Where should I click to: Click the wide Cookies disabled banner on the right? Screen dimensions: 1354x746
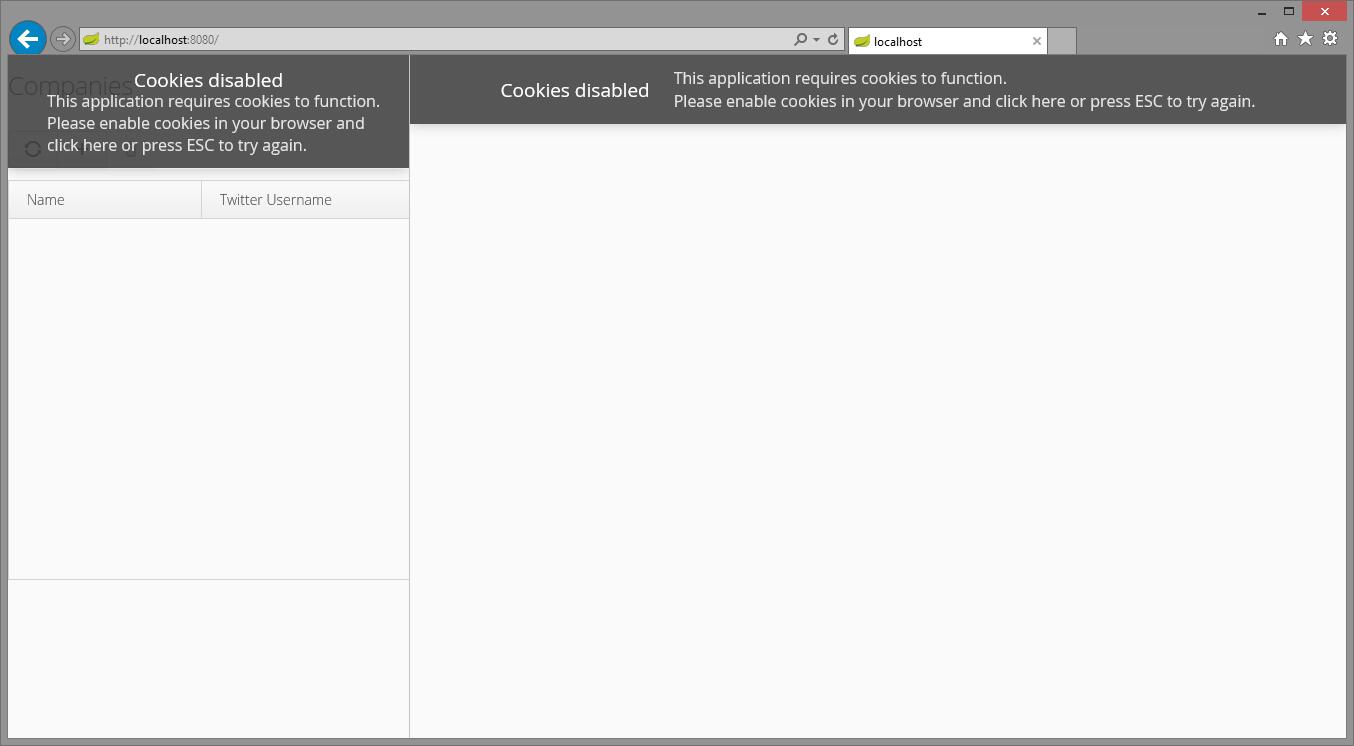(x=877, y=90)
